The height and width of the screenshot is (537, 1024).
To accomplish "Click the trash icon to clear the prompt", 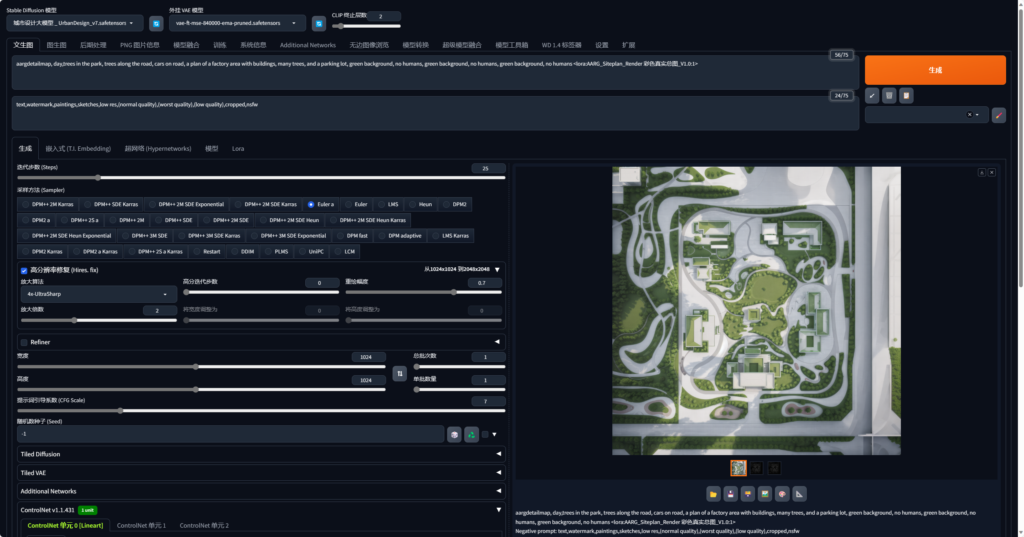I will tap(889, 95).
